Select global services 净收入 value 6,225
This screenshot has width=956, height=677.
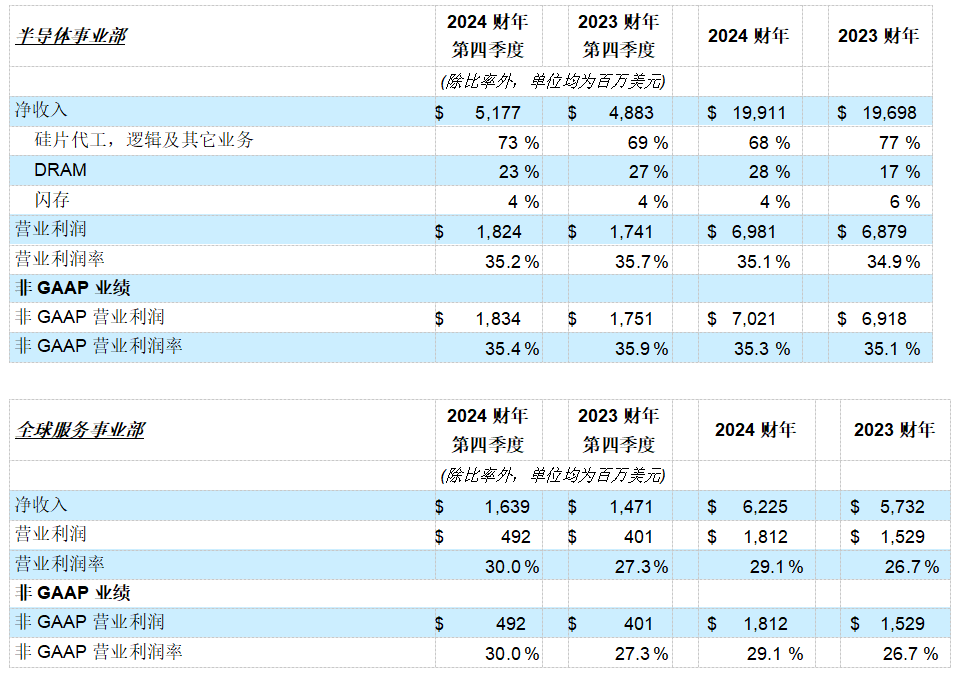(765, 507)
